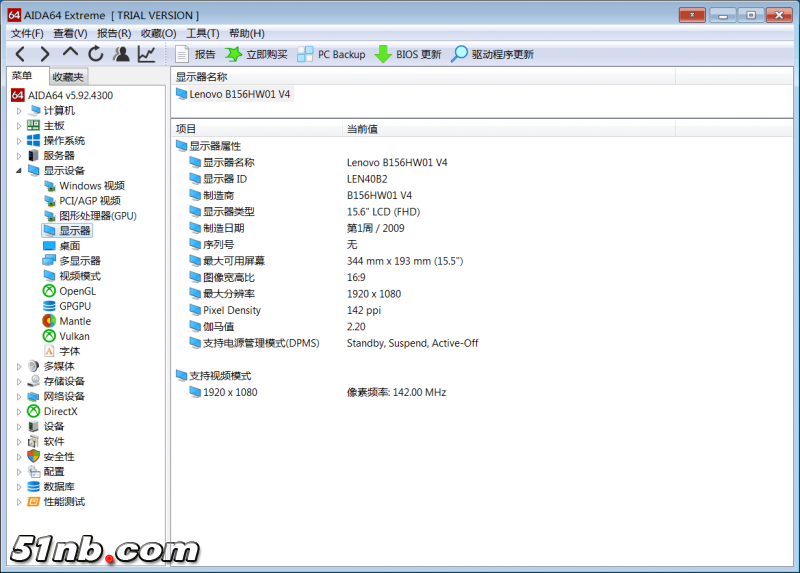Open the 文件(F) menu
Screen dimensions: 800x573
click(27, 34)
